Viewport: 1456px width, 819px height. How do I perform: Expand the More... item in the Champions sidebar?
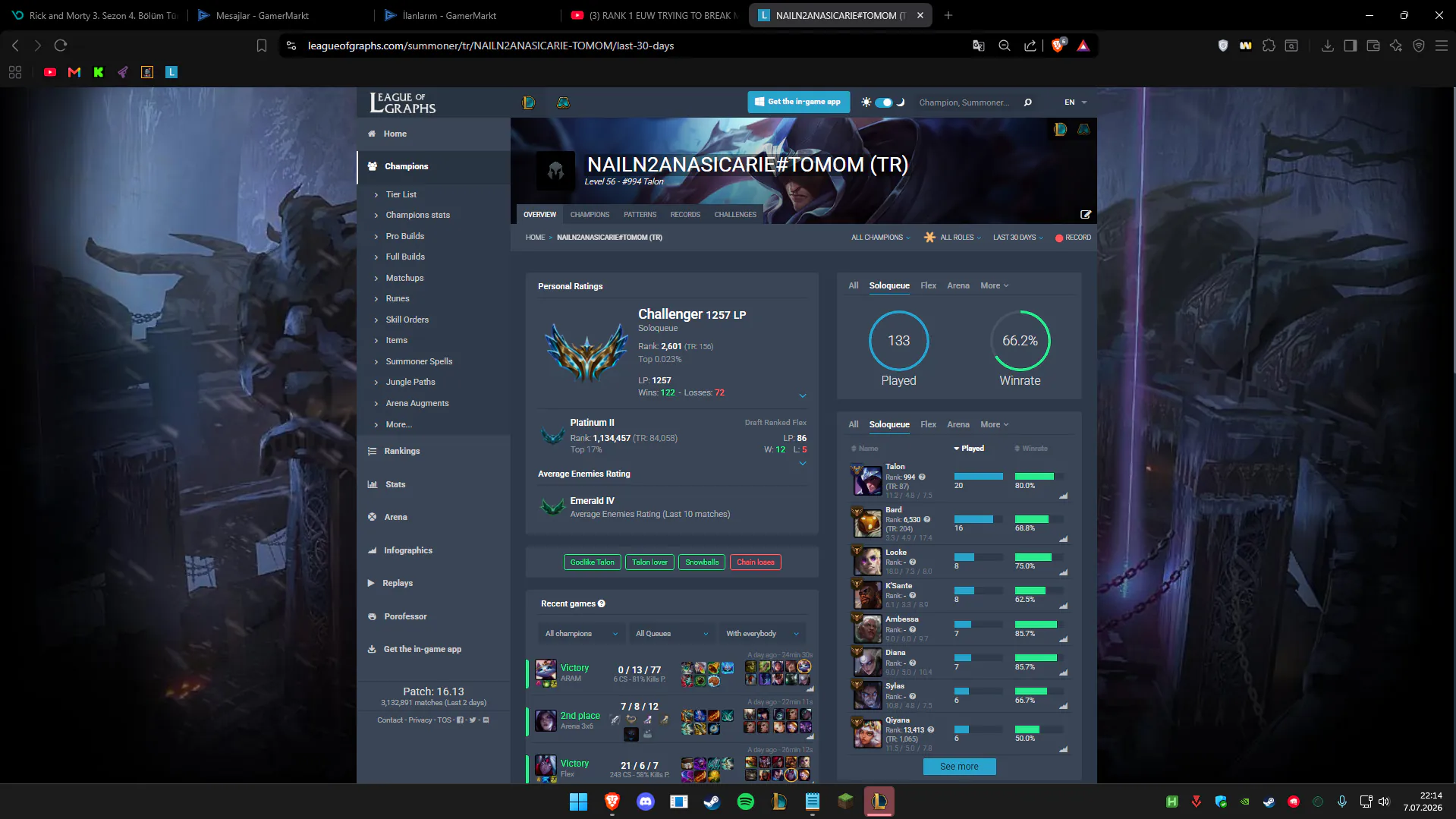click(398, 424)
